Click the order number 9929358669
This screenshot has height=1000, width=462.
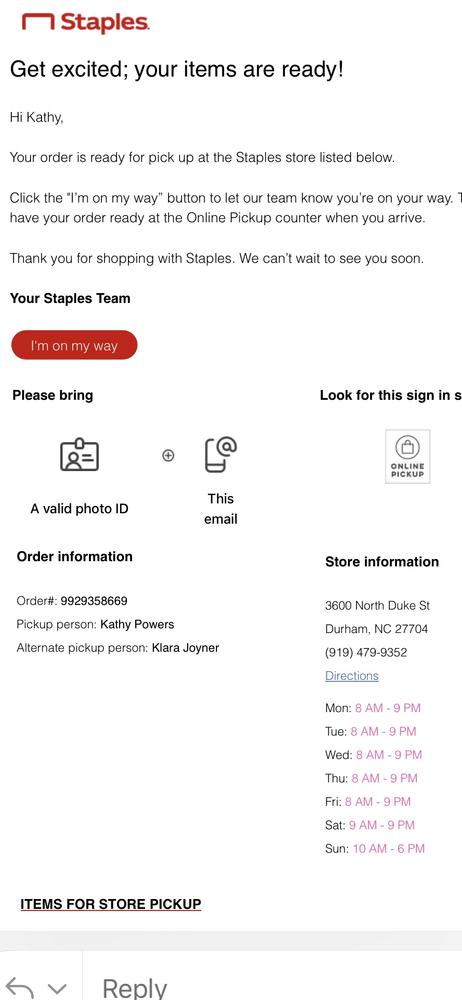click(94, 601)
